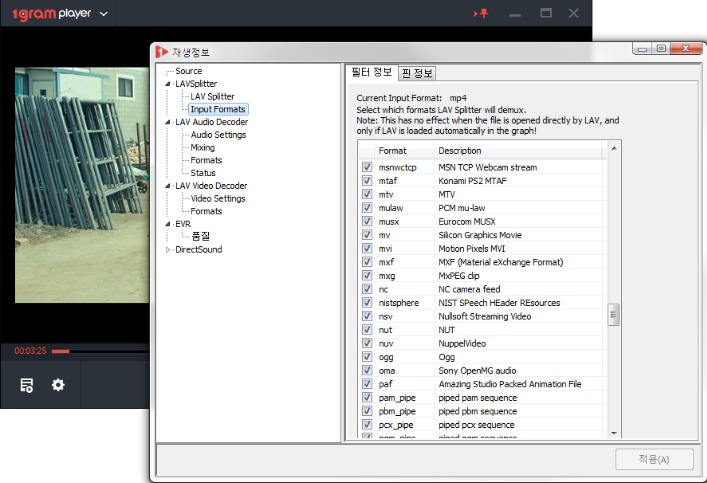
Task: Uncheck the pcx_pipe format checkbox
Action: coord(367,424)
